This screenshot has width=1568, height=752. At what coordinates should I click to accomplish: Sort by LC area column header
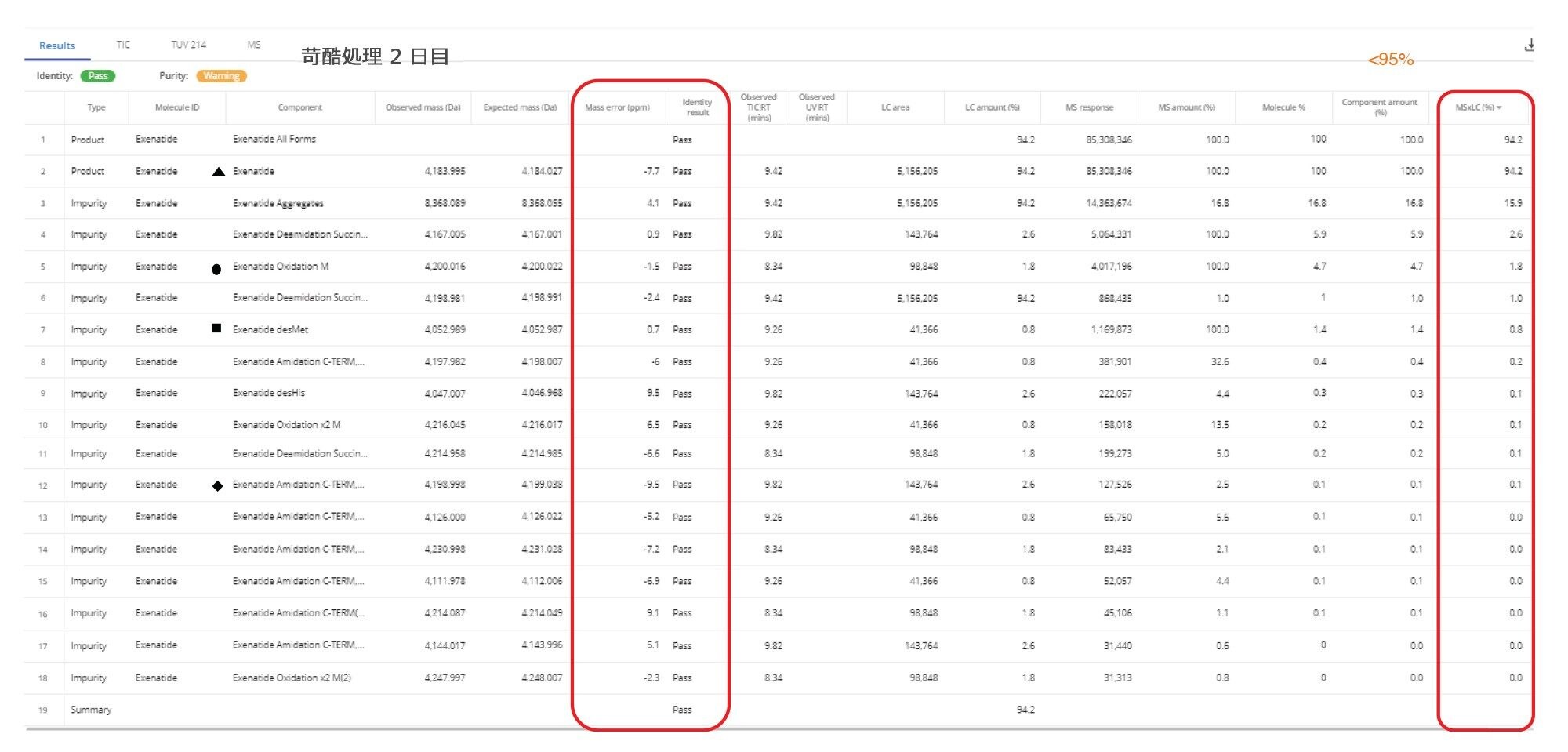pos(895,107)
